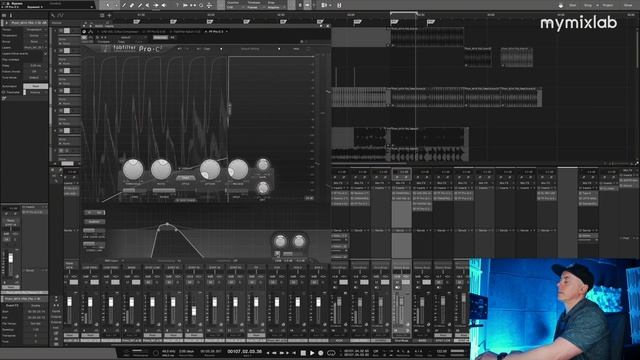Open the Pro-C 2 Style selector button

click(x=185, y=178)
